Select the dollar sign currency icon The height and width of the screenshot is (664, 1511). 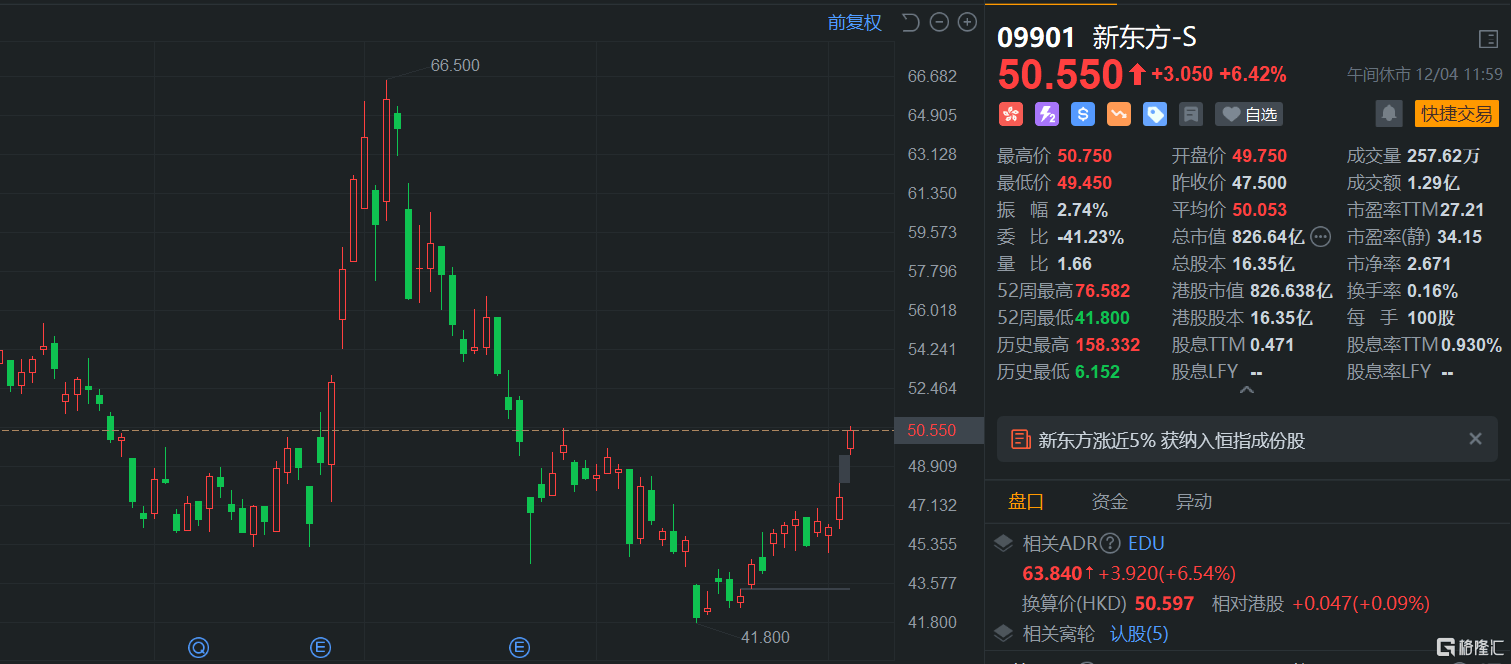coord(1082,114)
